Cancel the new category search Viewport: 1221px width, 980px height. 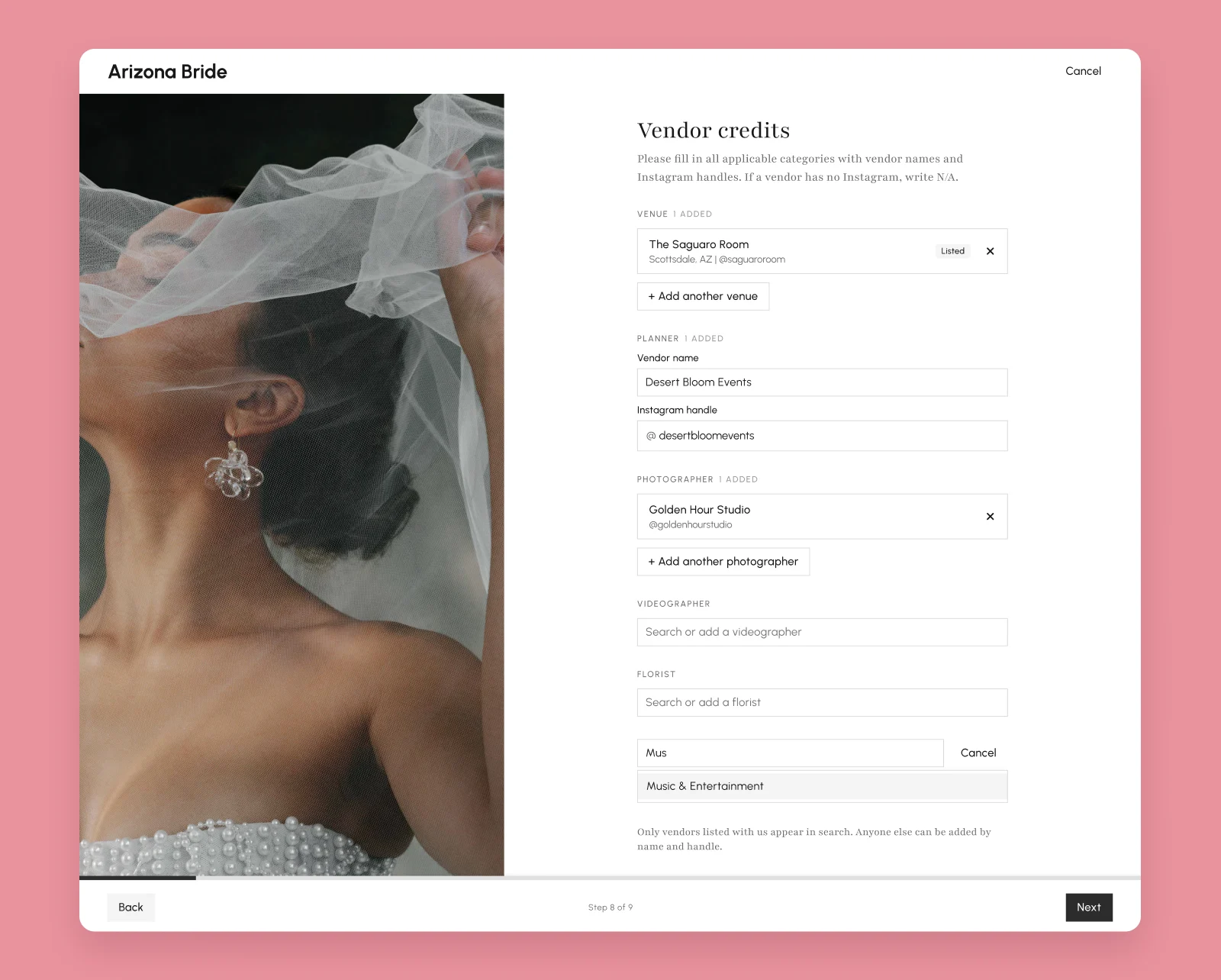[x=978, y=753]
